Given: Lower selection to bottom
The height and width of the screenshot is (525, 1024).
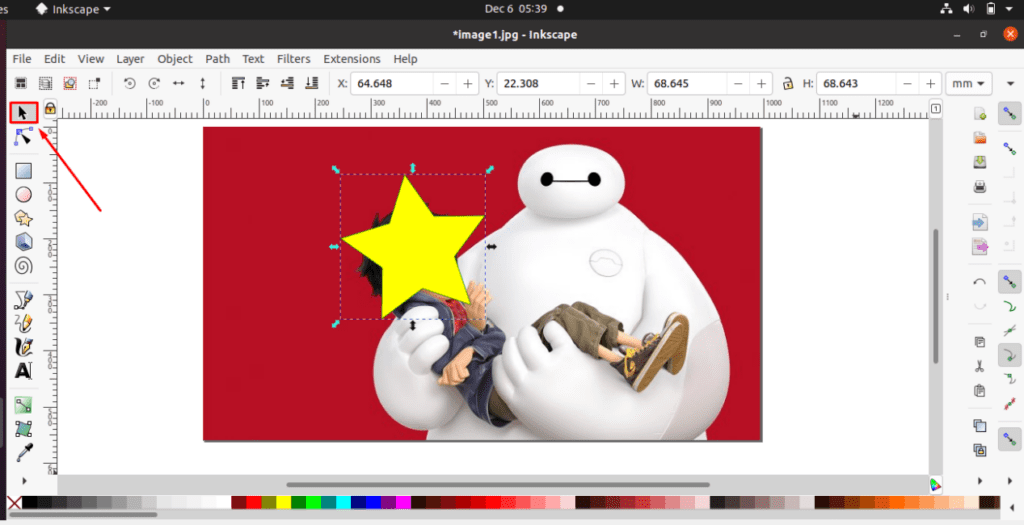Looking at the screenshot, I should (x=312, y=84).
